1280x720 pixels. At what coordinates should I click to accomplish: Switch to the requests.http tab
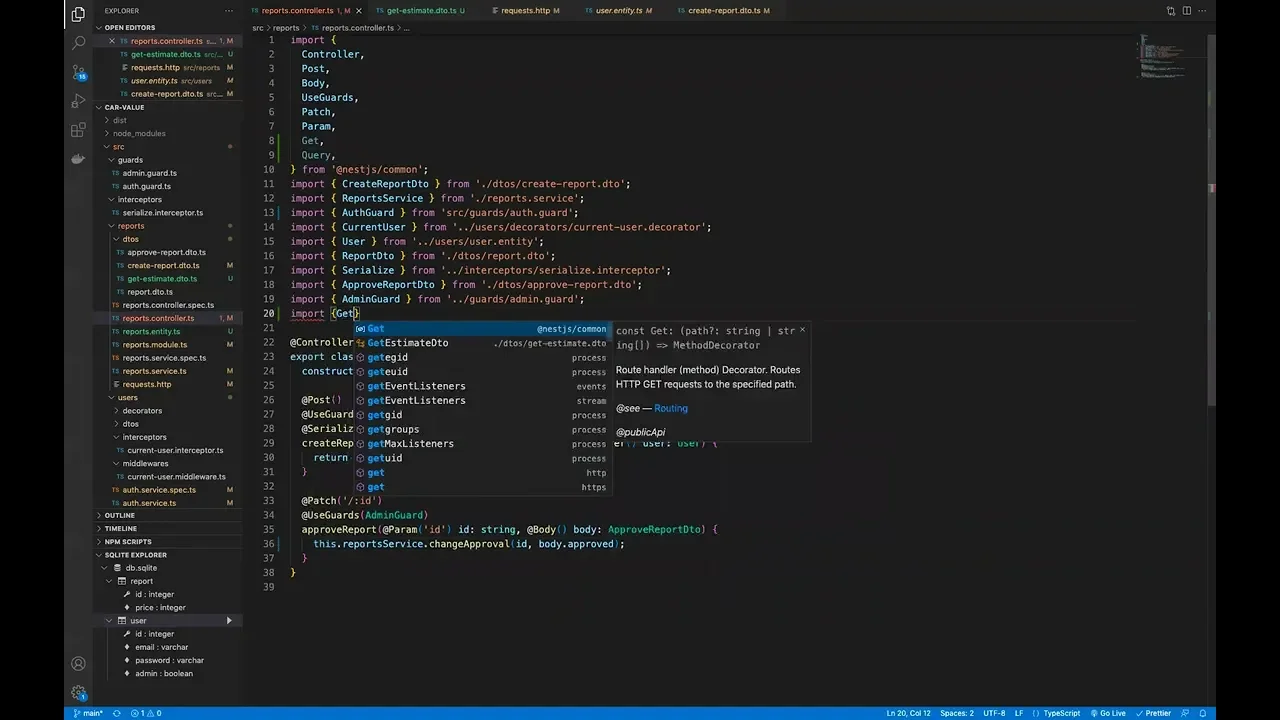(x=525, y=11)
